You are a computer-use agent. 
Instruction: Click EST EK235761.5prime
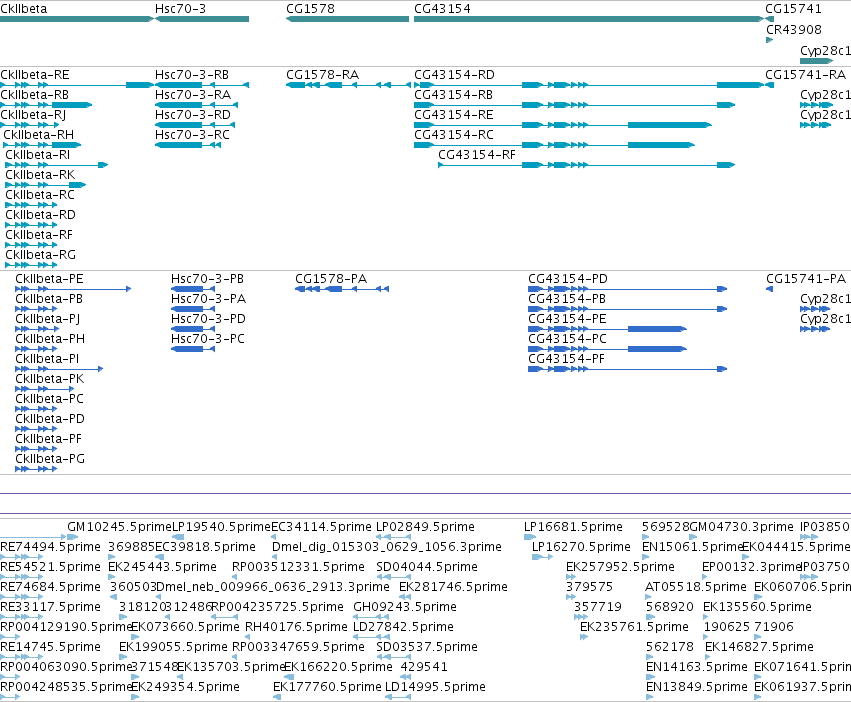(584, 637)
